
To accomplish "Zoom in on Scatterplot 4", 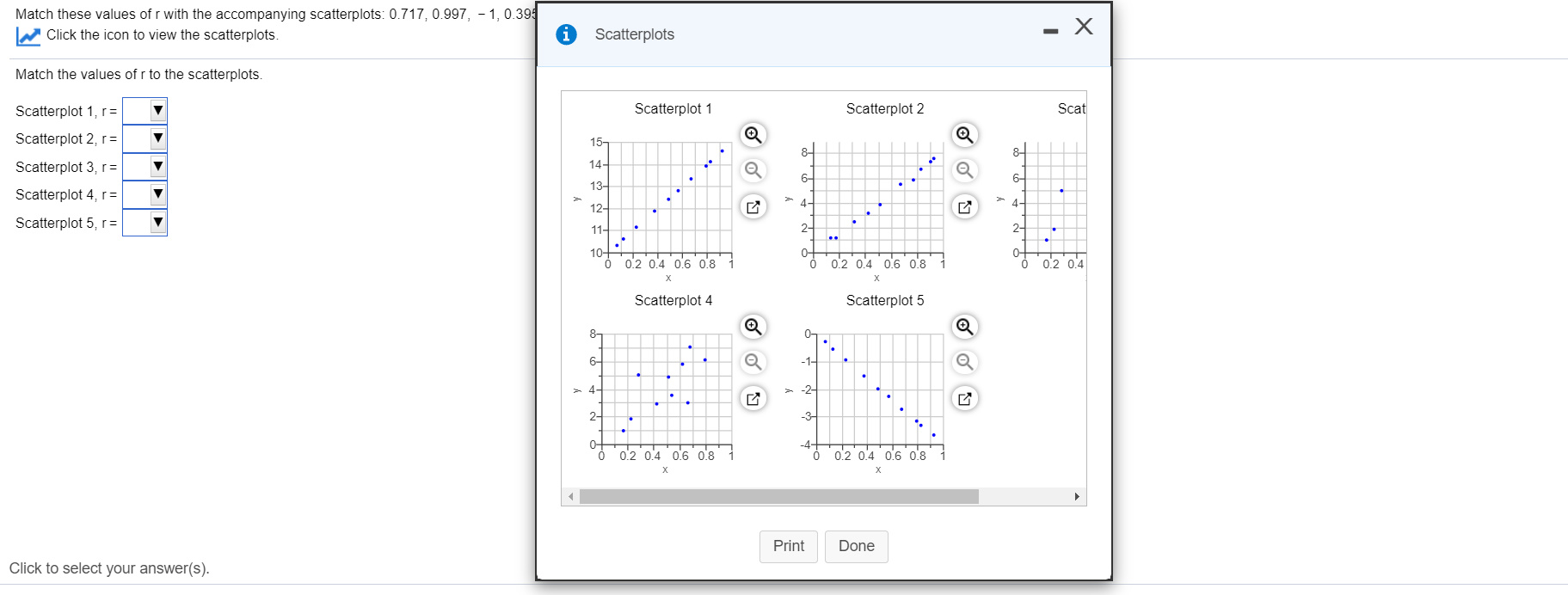I will pyautogui.click(x=753, y=327).
